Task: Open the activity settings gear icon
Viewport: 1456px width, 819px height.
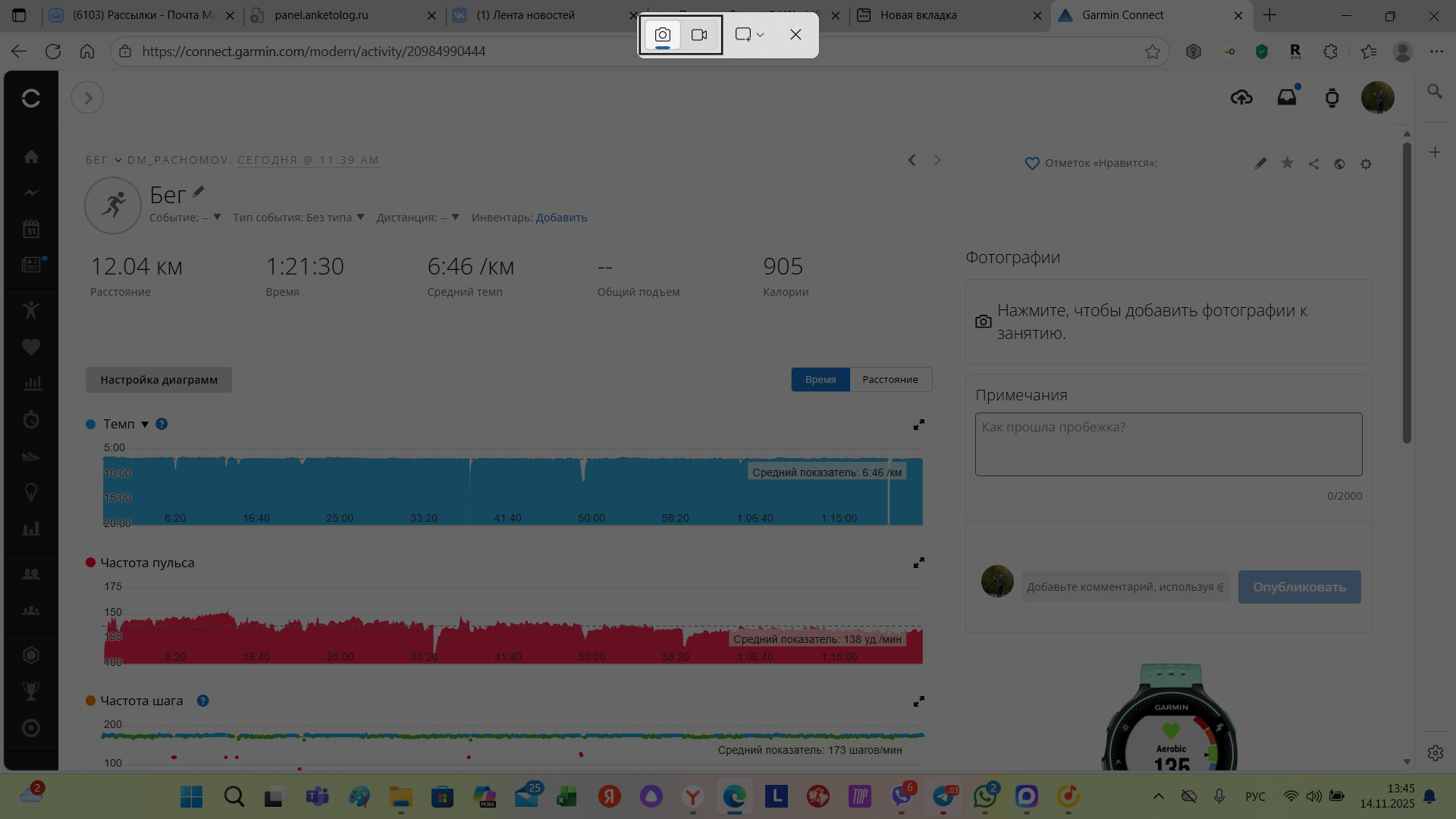Action: [x=1366, y=164]
